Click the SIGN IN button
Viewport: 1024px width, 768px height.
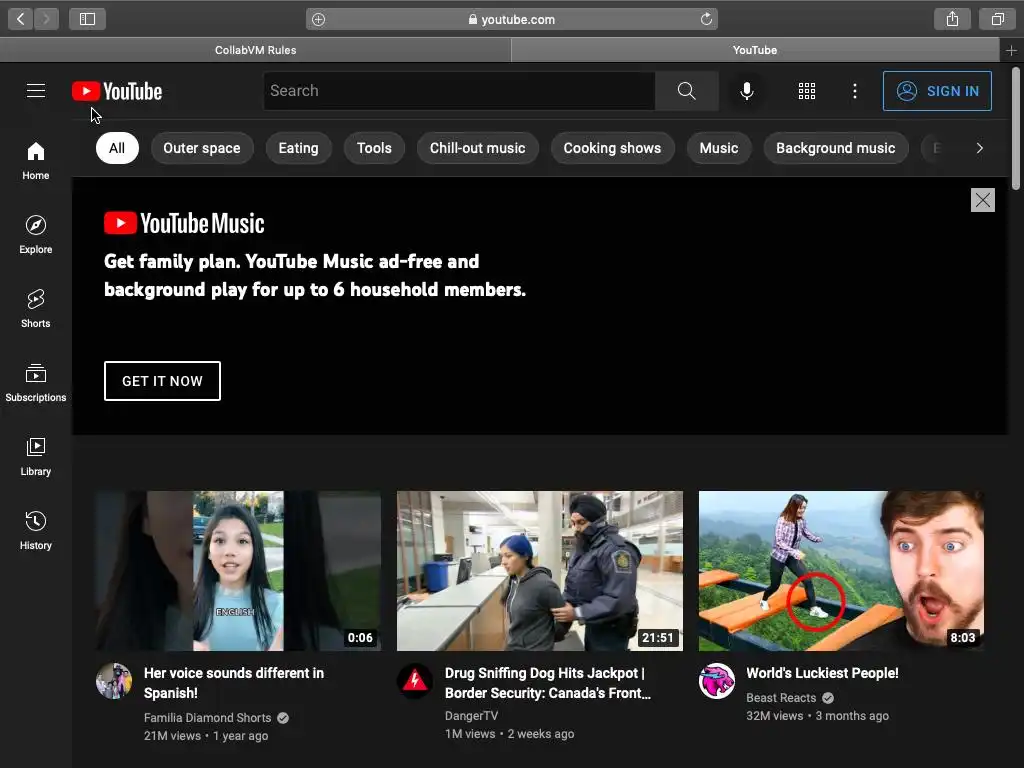click(936, 91)
